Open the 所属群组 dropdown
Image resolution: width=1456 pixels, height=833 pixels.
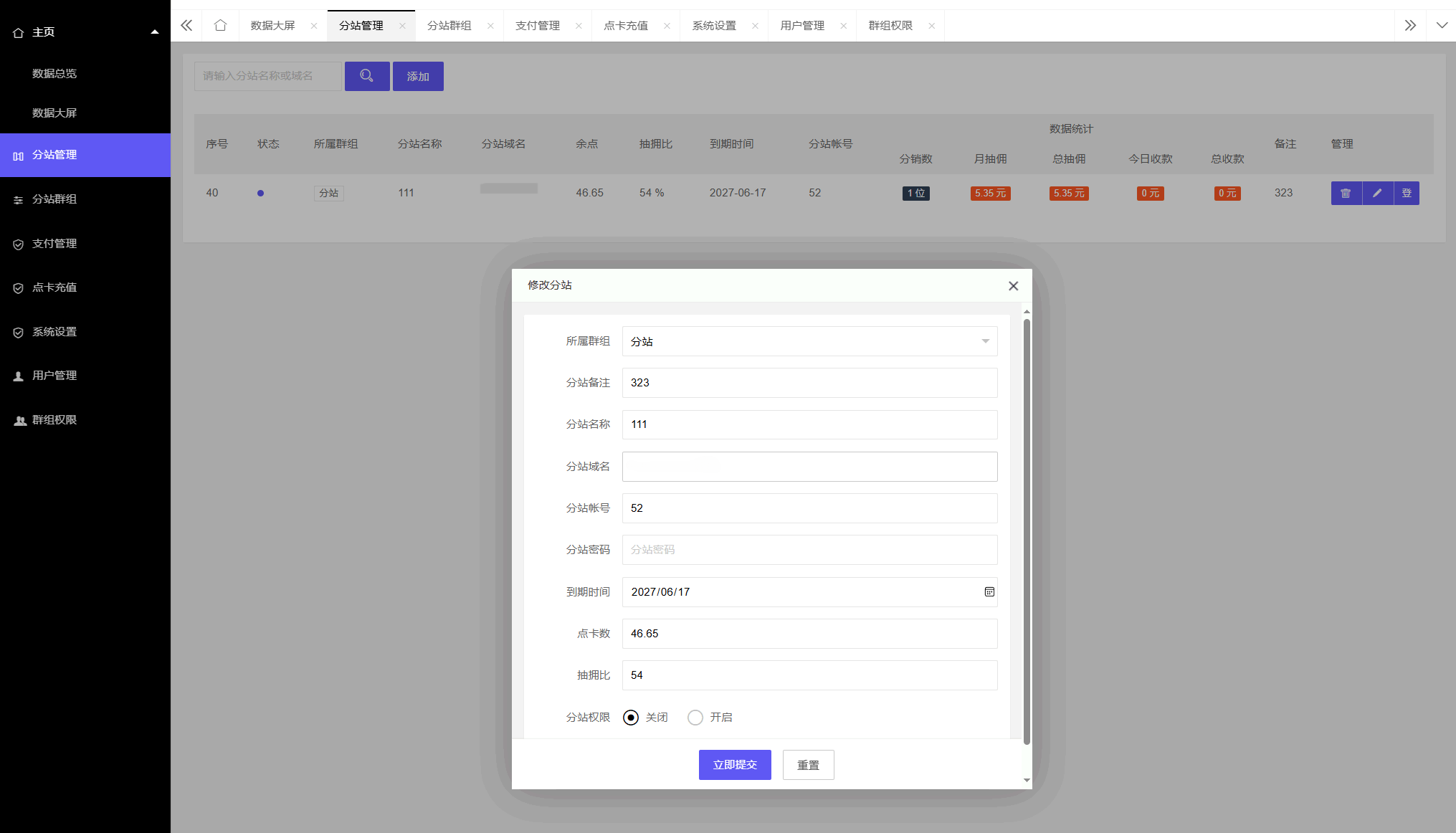(x=809, y=342)
